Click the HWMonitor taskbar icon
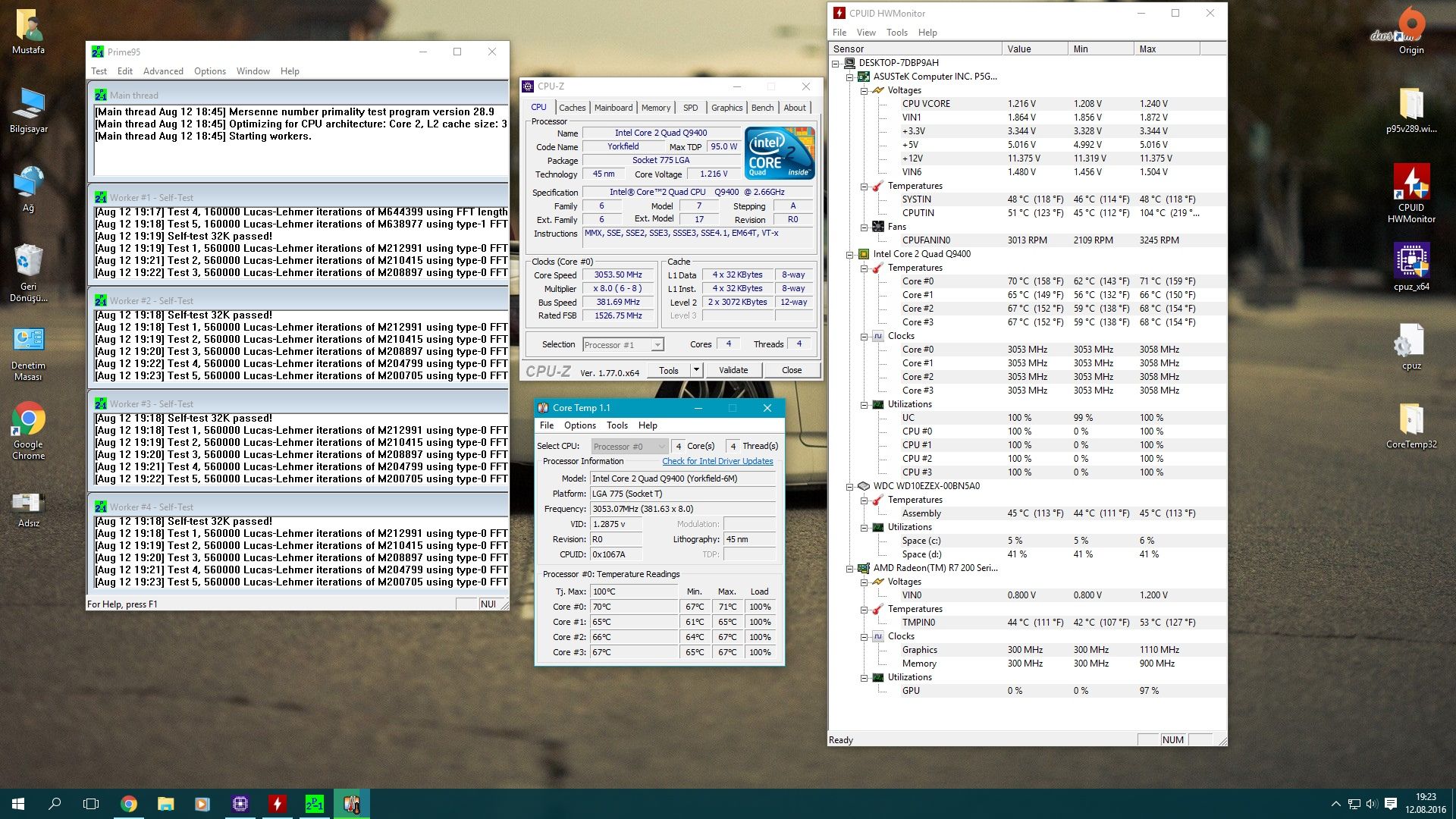1456x819 pixels. click(278, 804)
